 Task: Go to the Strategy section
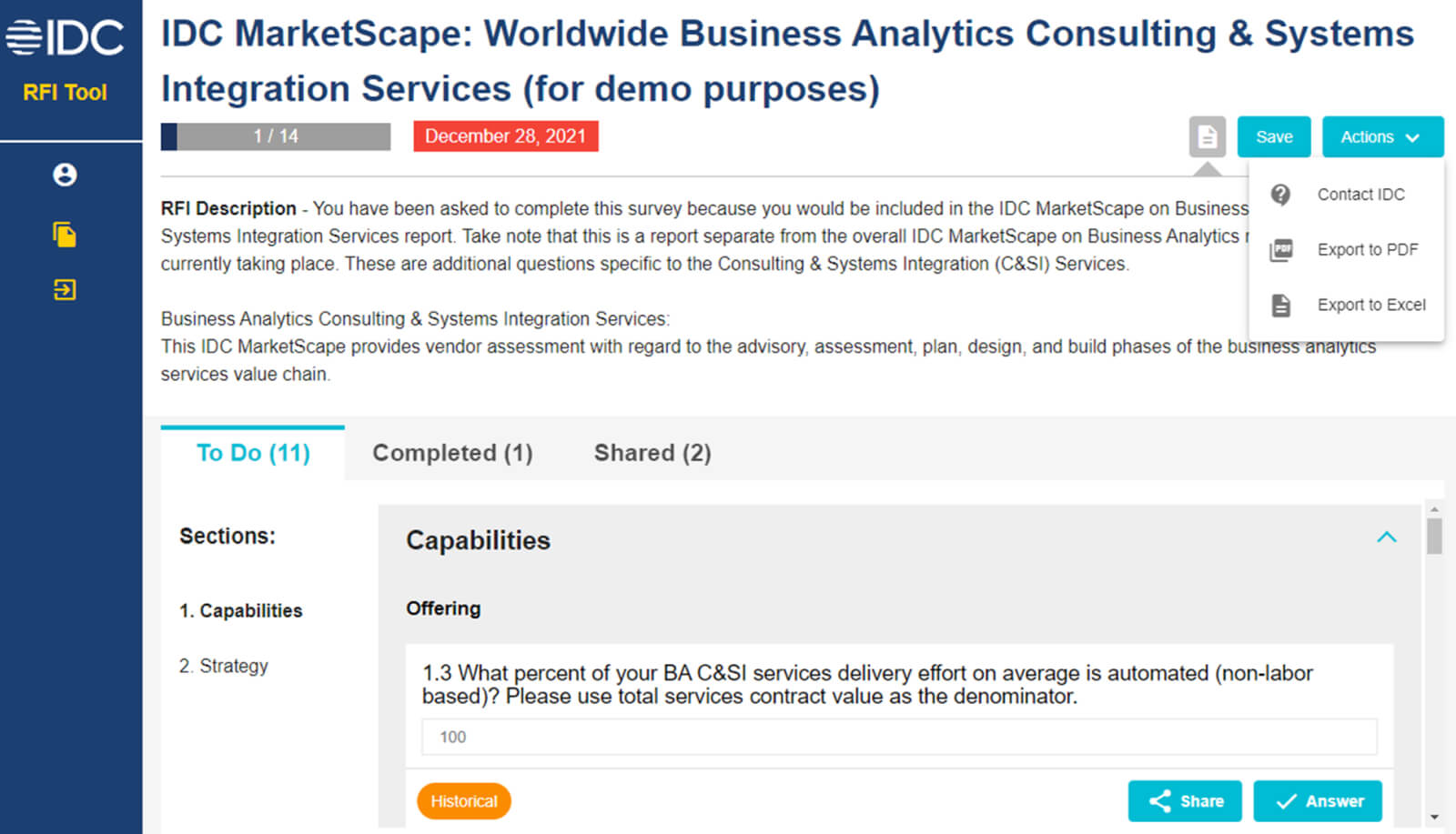click(224, 666)
